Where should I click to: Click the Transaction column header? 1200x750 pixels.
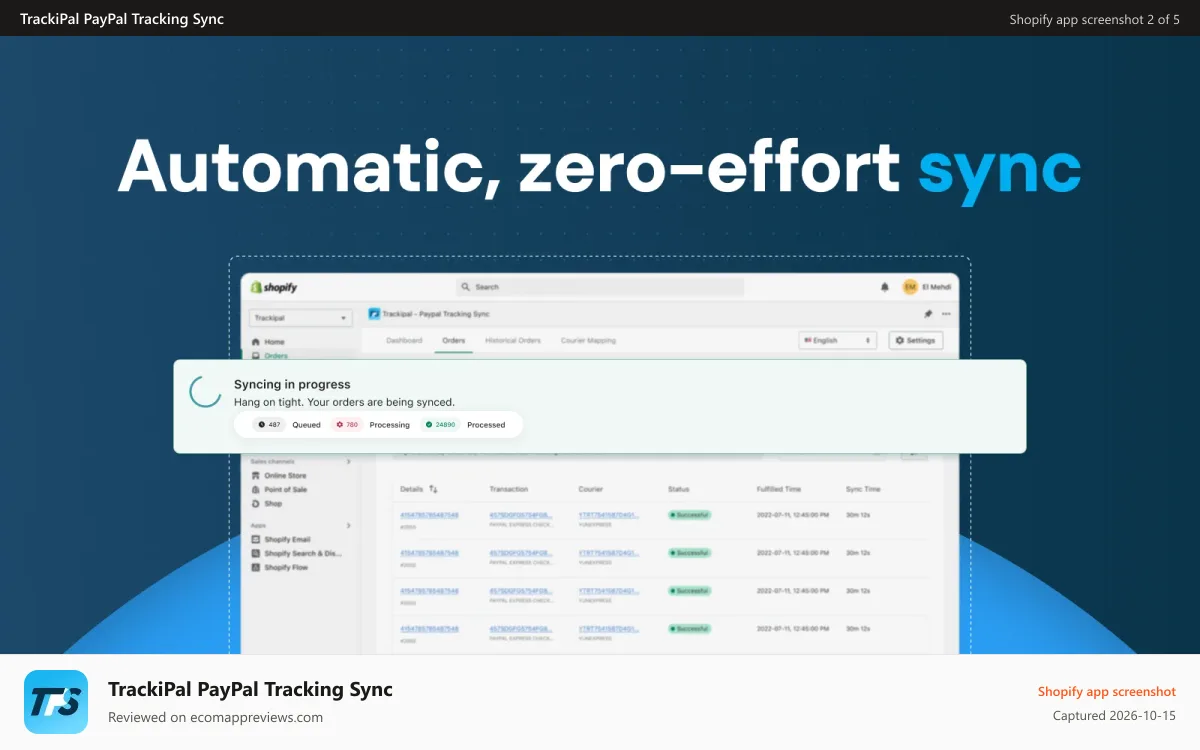coord(509,489)
